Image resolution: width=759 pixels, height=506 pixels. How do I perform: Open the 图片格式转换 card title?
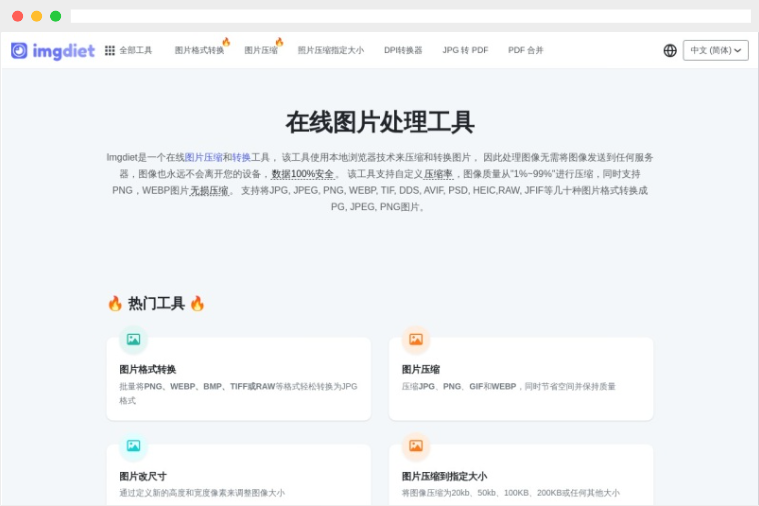(147, 369)
